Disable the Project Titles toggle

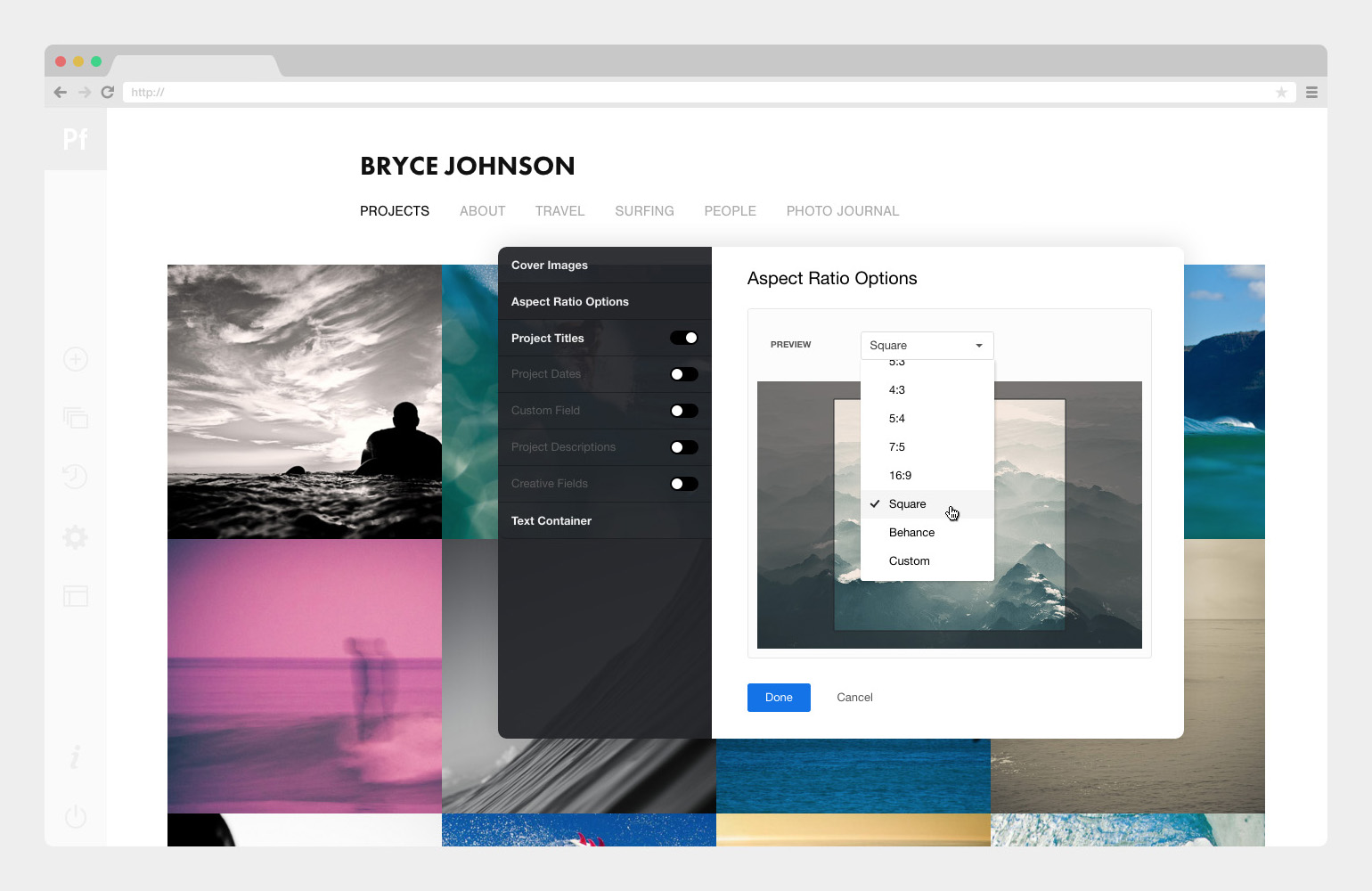point(683,338)
